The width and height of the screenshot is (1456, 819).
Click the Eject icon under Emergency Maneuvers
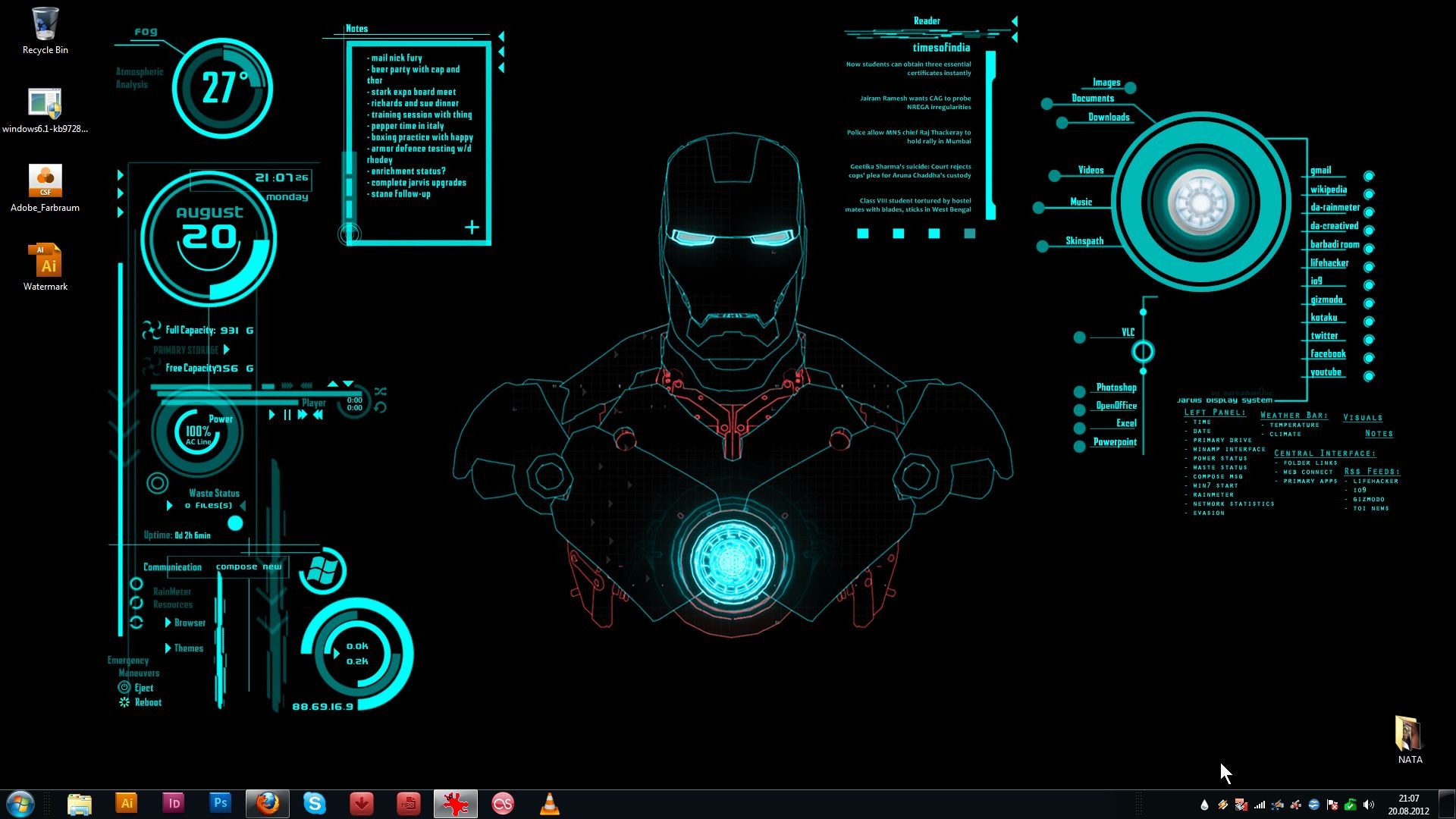pyautogui.click(x=124, y=687)
